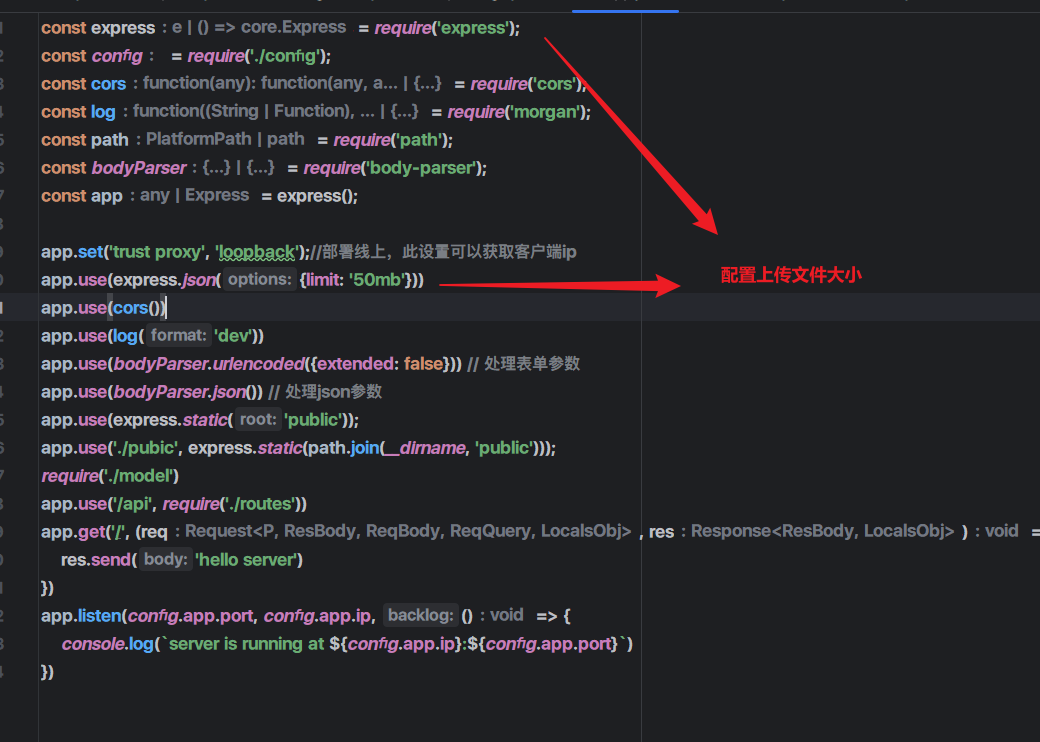Select the 'dev' format string
The height and width of the screenshot is (742, 1040).
click(232, 335)
